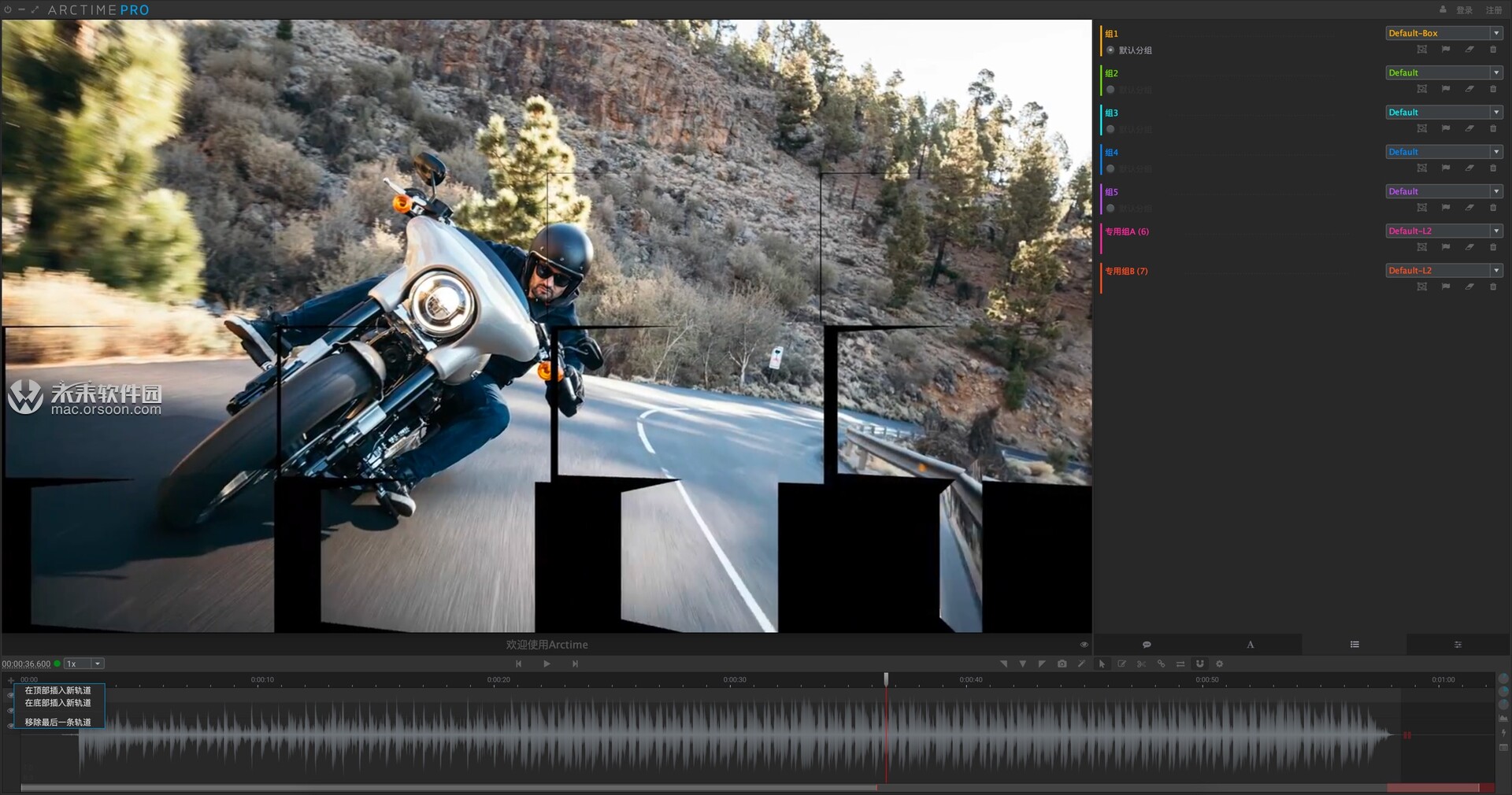Click the timeline playhead marker
Screen dimensions: 1512x795
coord(886,679)
